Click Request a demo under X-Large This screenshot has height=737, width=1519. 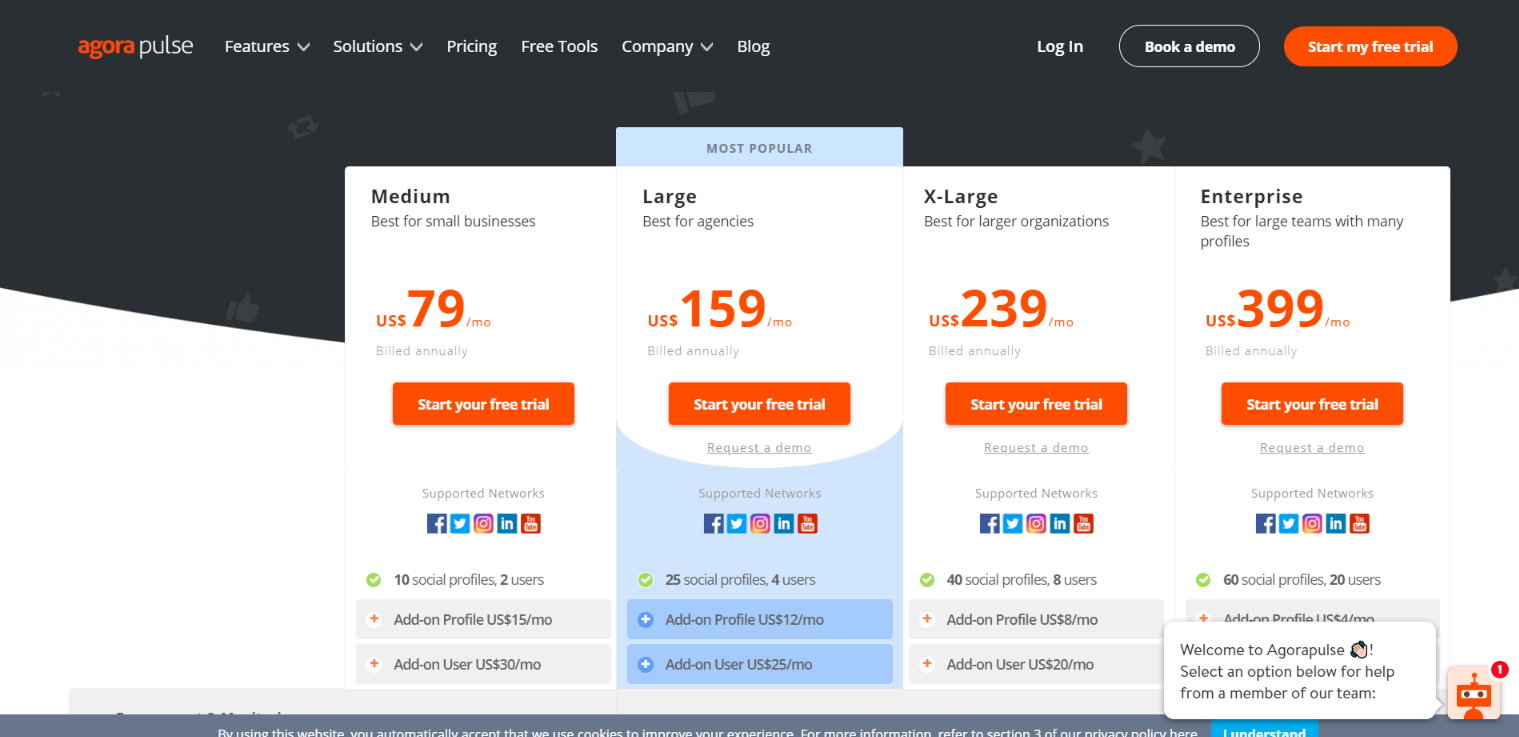click(1036, 448)
